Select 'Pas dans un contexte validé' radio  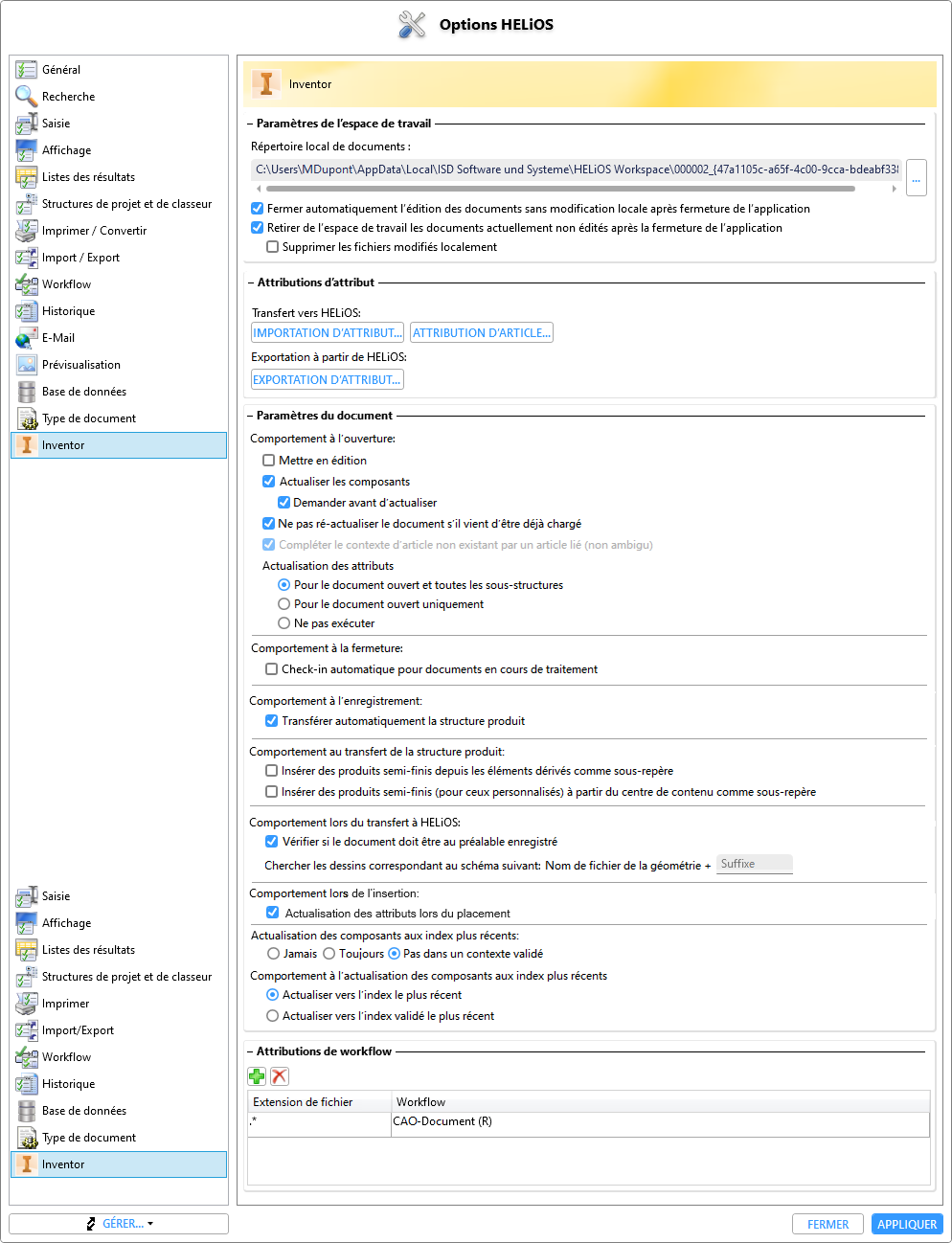pos(395,954)
